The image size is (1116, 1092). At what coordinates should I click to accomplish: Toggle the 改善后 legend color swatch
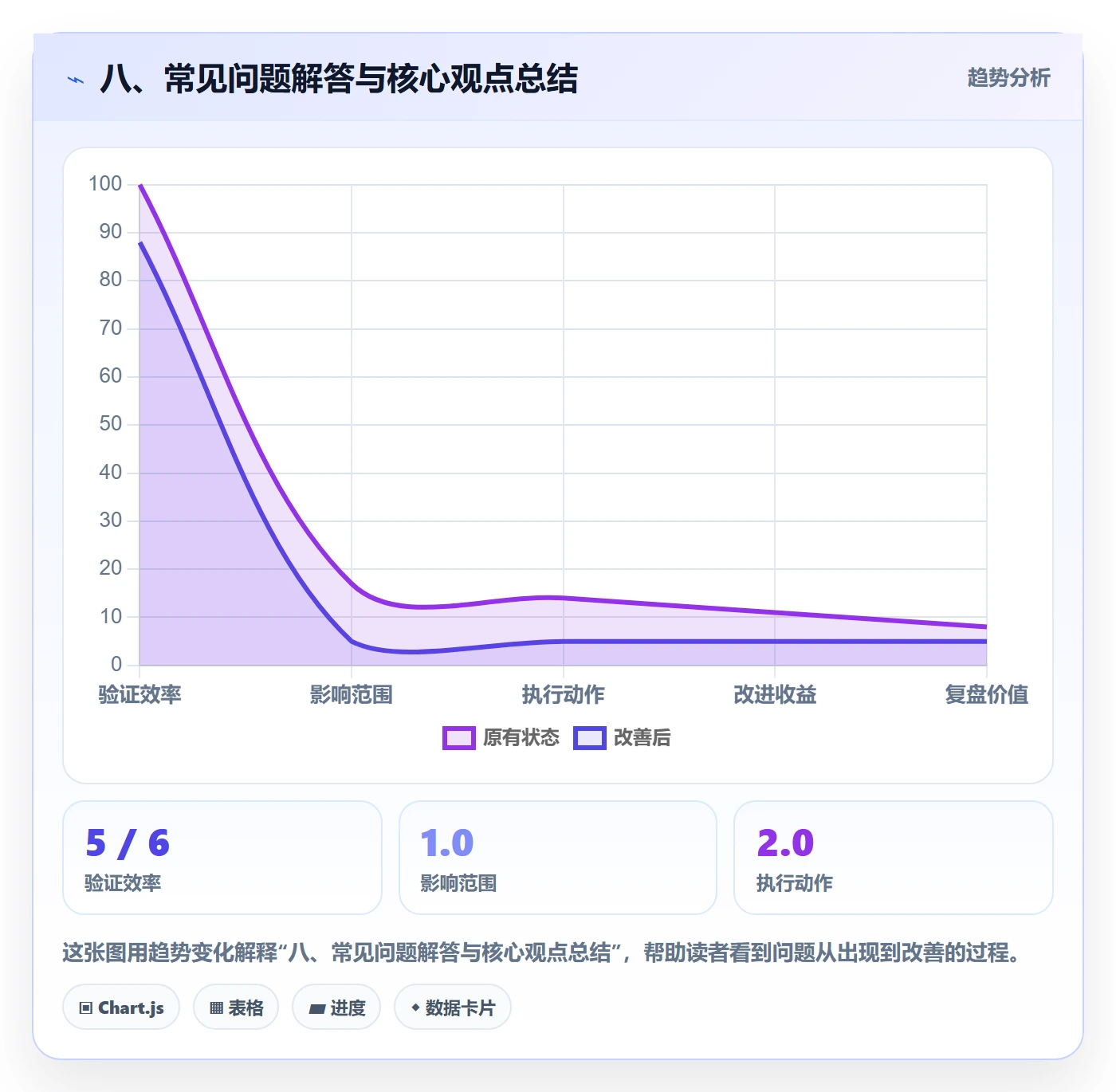590,738
